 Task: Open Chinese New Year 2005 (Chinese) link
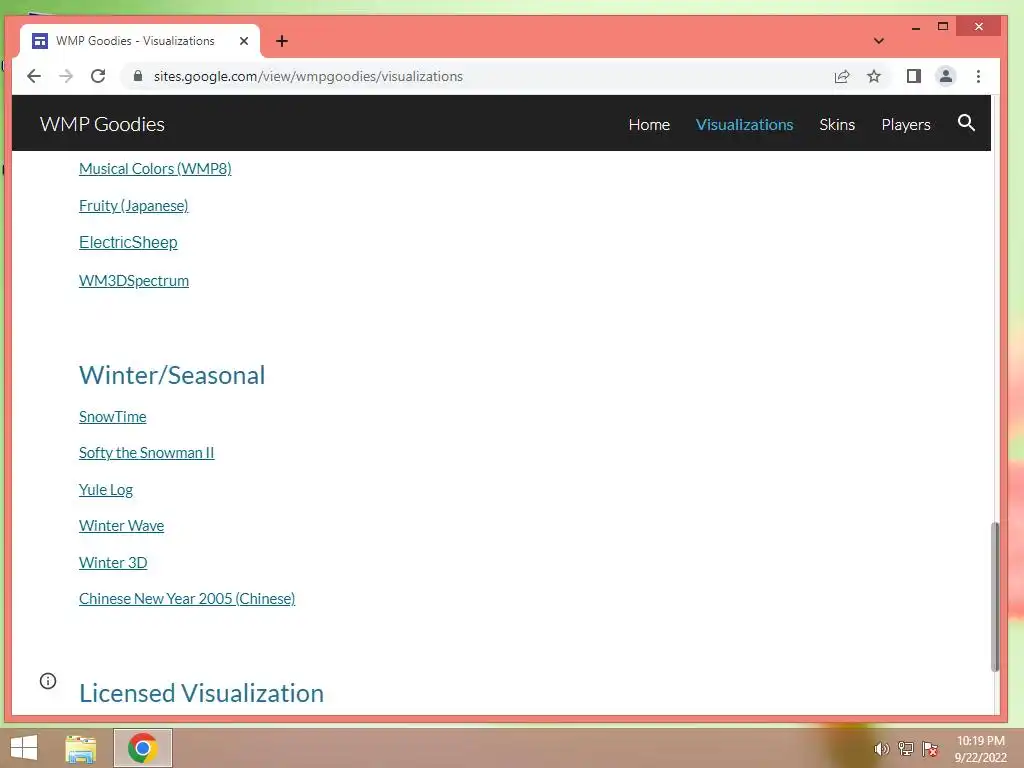tap(187, 599)
